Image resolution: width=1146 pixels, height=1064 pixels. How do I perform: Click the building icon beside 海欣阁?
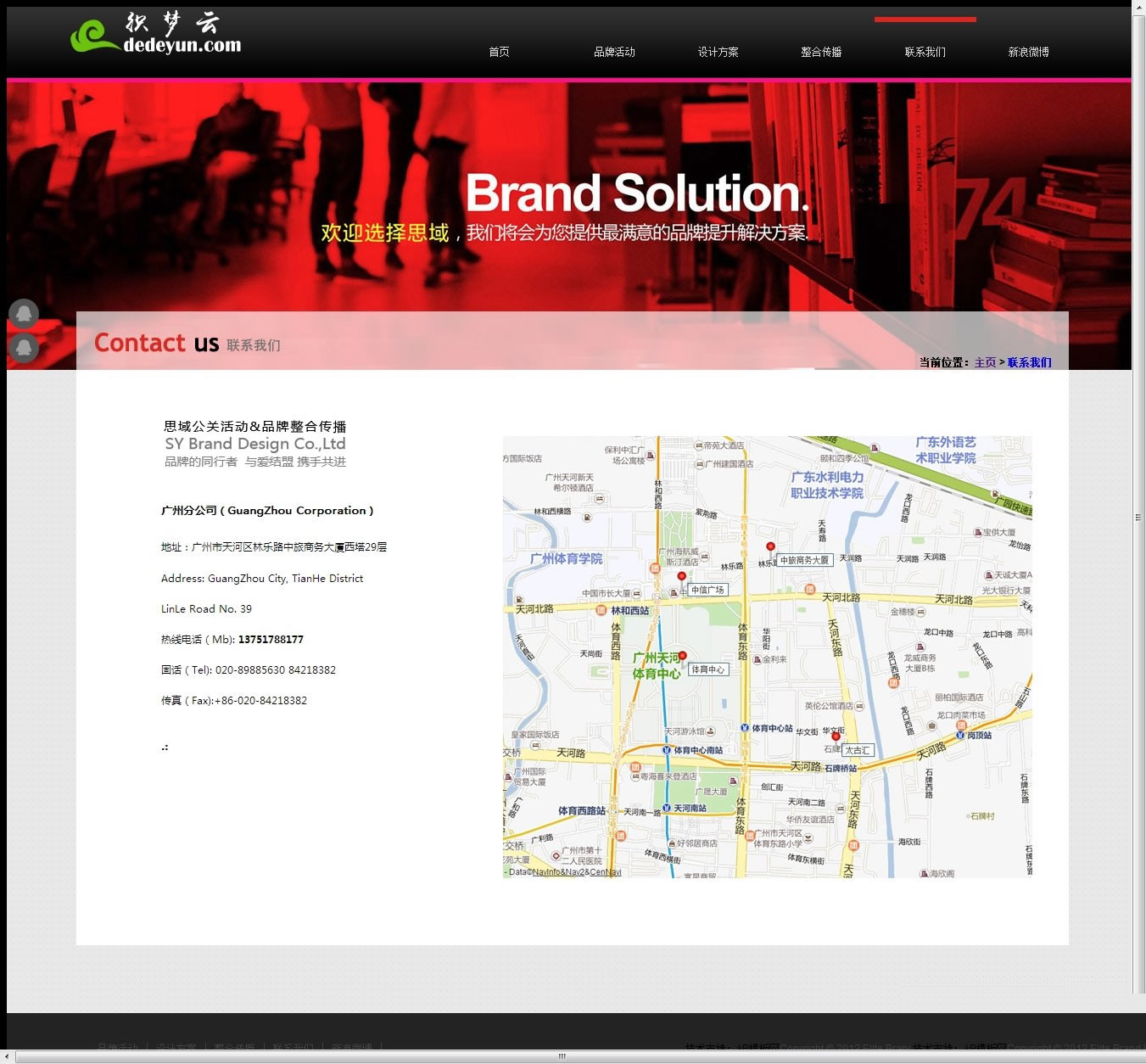(x=924, y=873)
